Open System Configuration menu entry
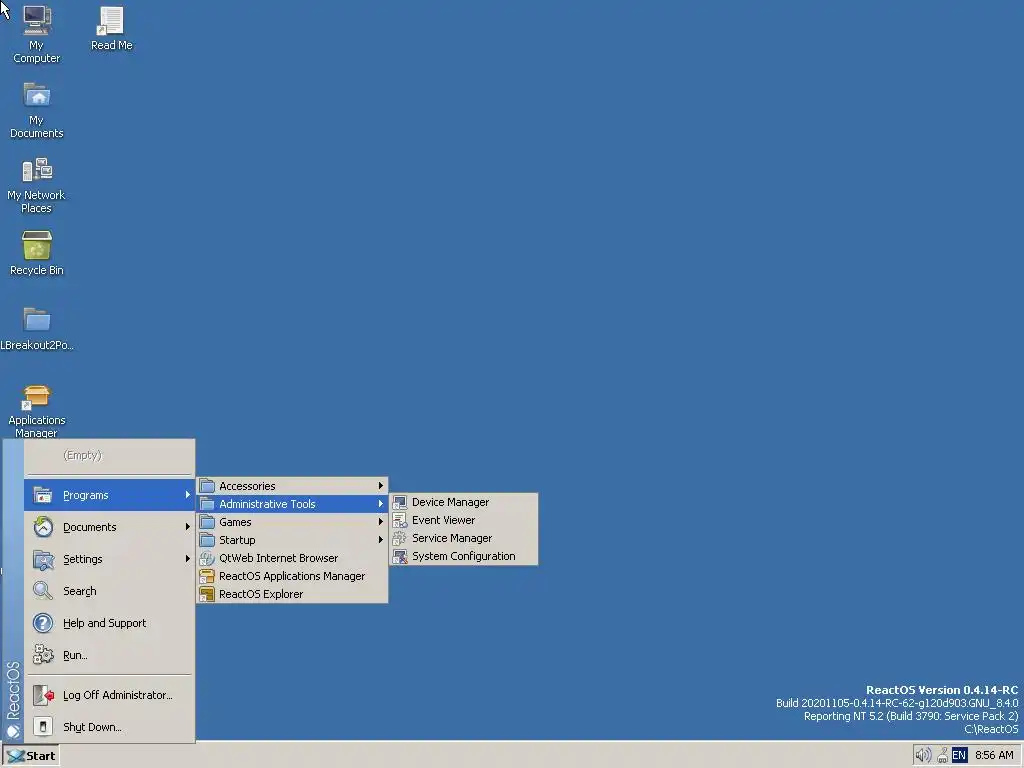This screenshot has height=768, width=1024. coord(464,556)
